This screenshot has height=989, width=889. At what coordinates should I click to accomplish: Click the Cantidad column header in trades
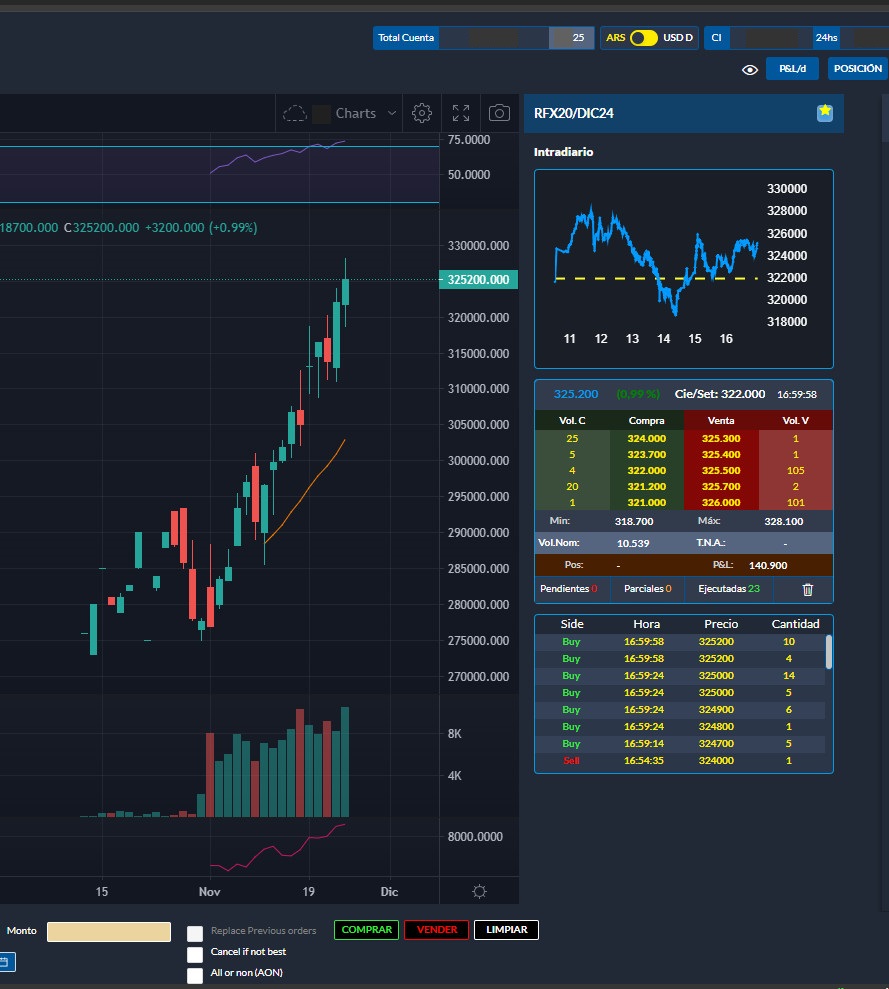pos(795,624)
